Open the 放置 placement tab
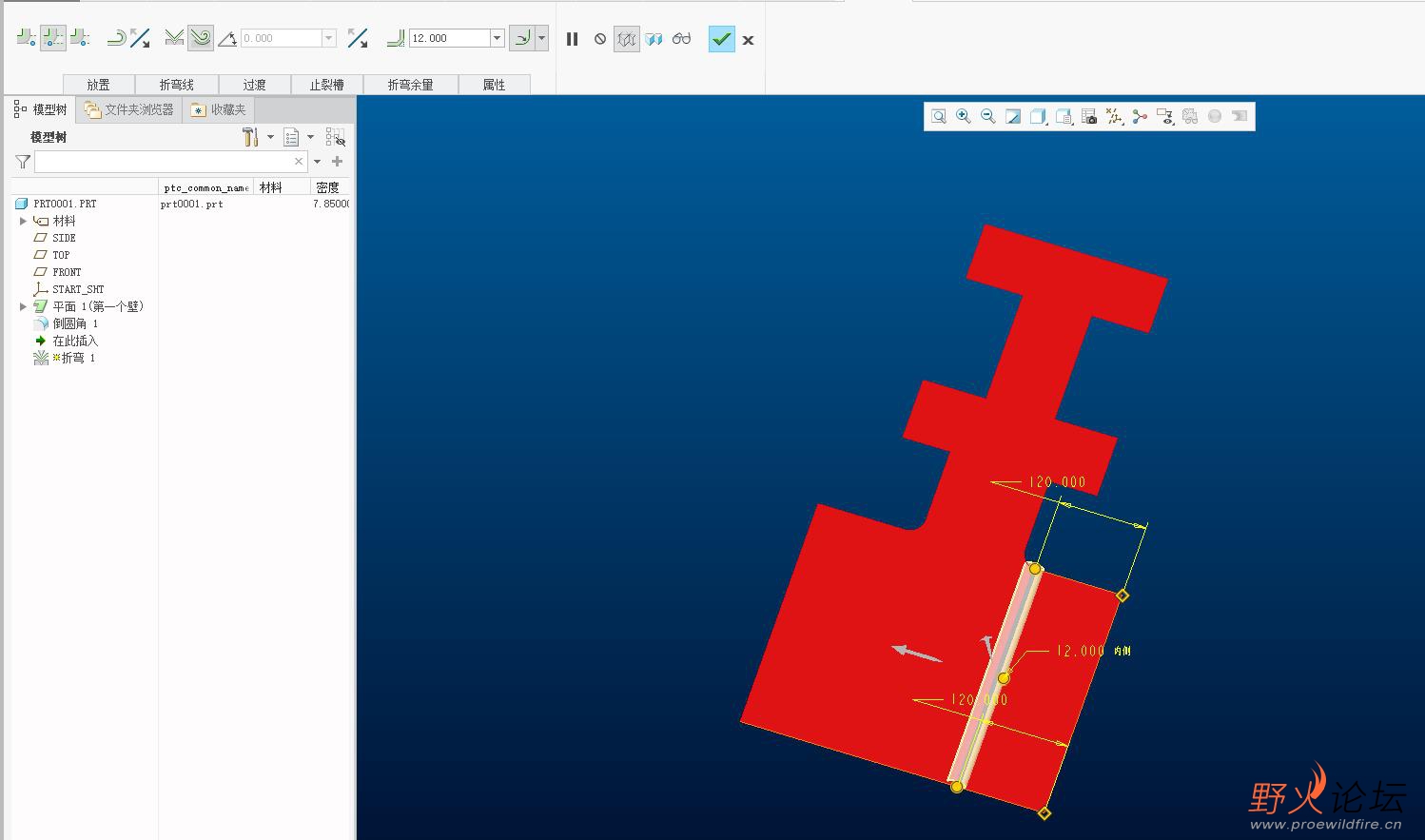Screen dimensions: 1425x840 (x=99, y=85)
